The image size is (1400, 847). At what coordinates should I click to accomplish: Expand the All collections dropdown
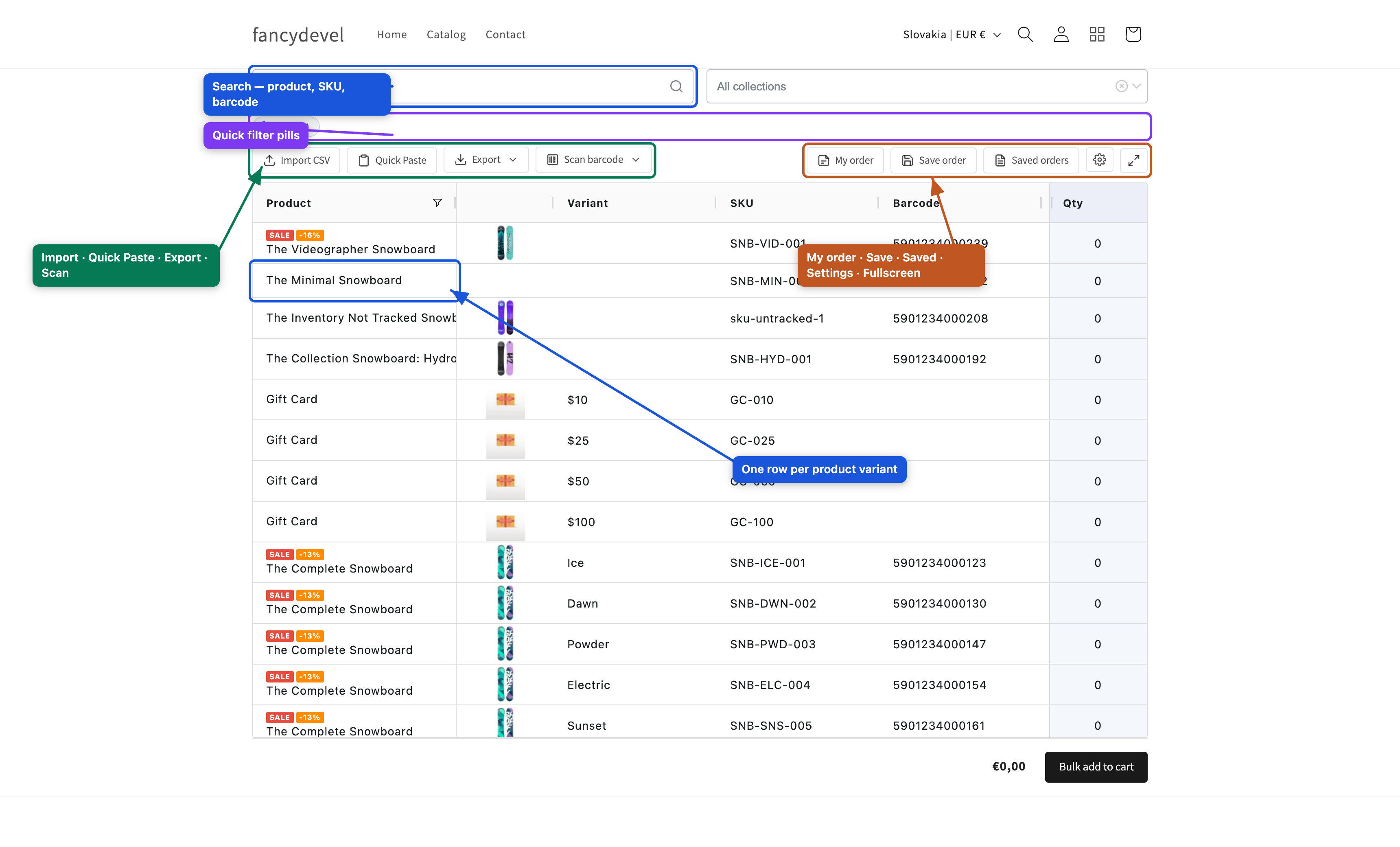(1136, 86)
